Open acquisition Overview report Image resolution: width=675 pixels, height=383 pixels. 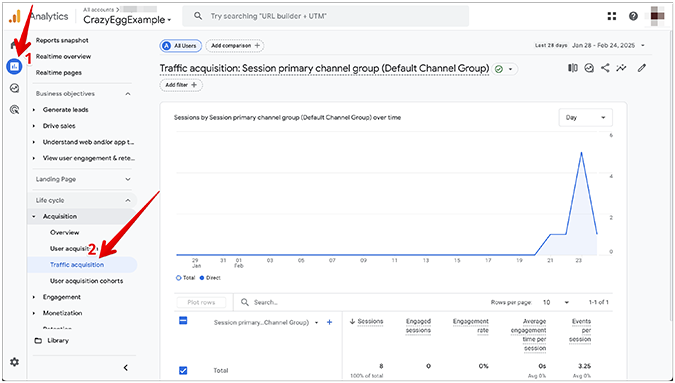point(65,233)
